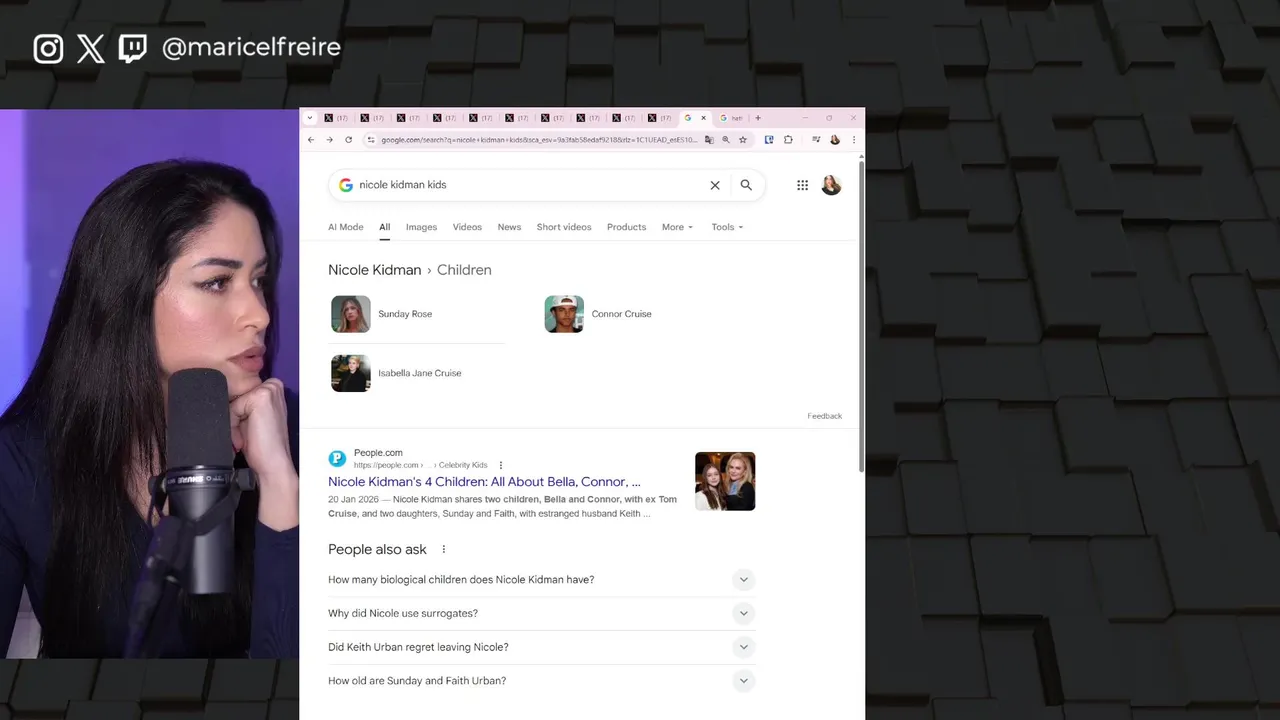Reload the Google search page
The image size is (1280, 720).
click(348, 140)
